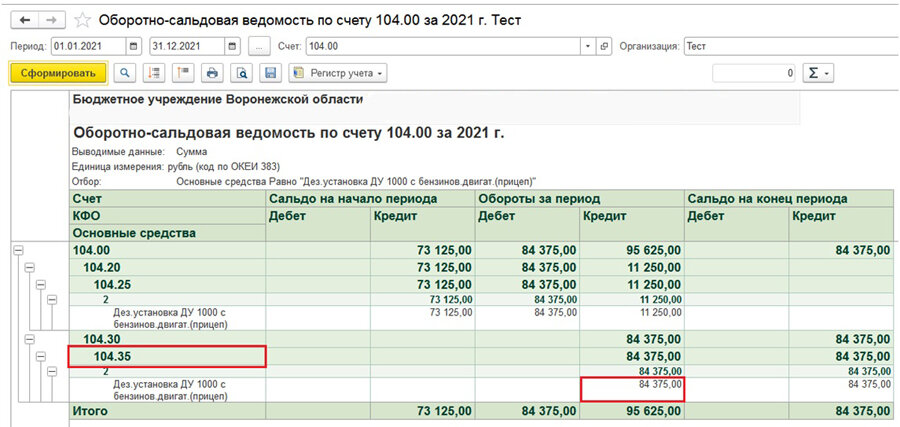Screen dimensions: 900x427
Task: Open search with the magnifier icon
Action: (125, 73)
